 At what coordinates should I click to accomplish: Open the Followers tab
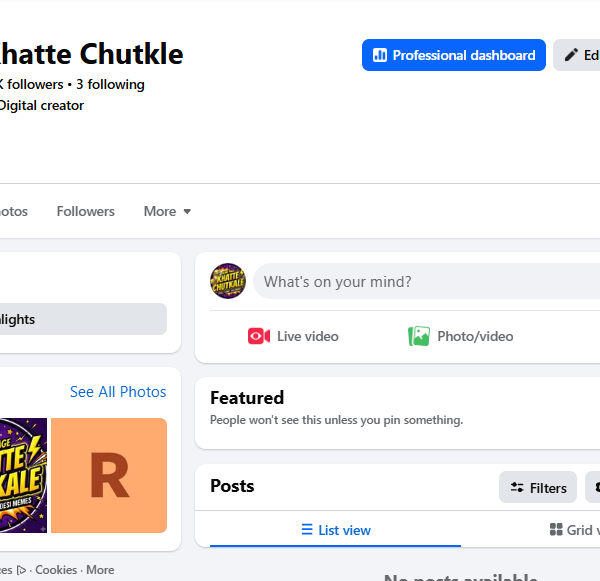click(85, 211)
